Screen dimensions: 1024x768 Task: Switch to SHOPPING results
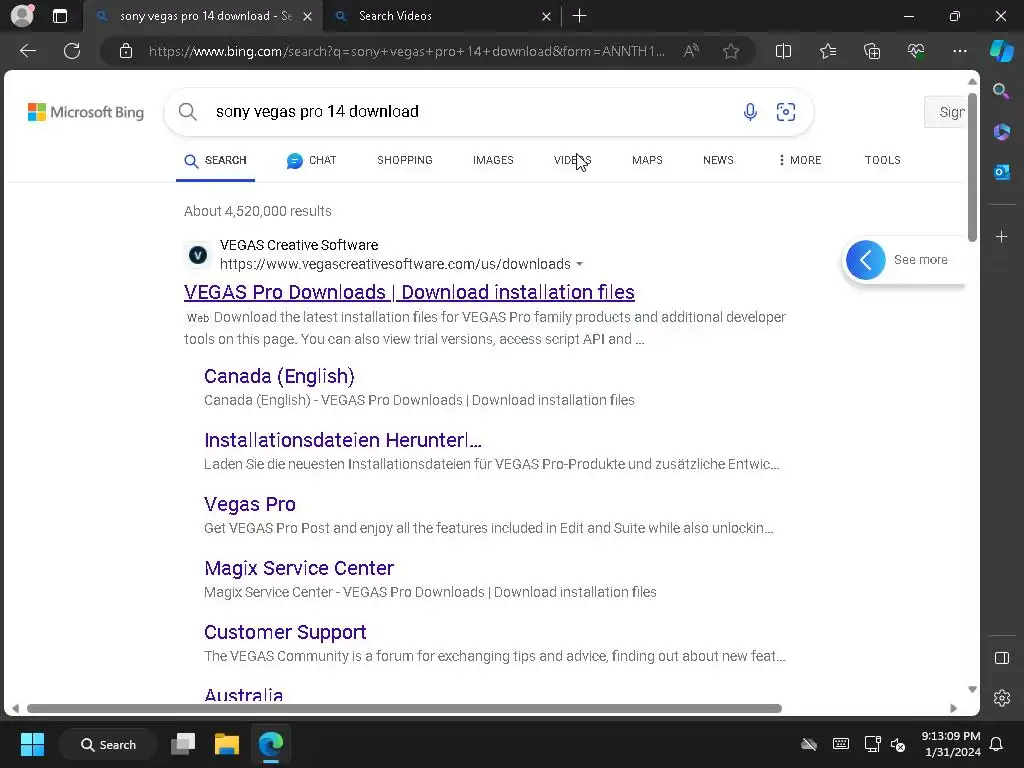(404, 160)
